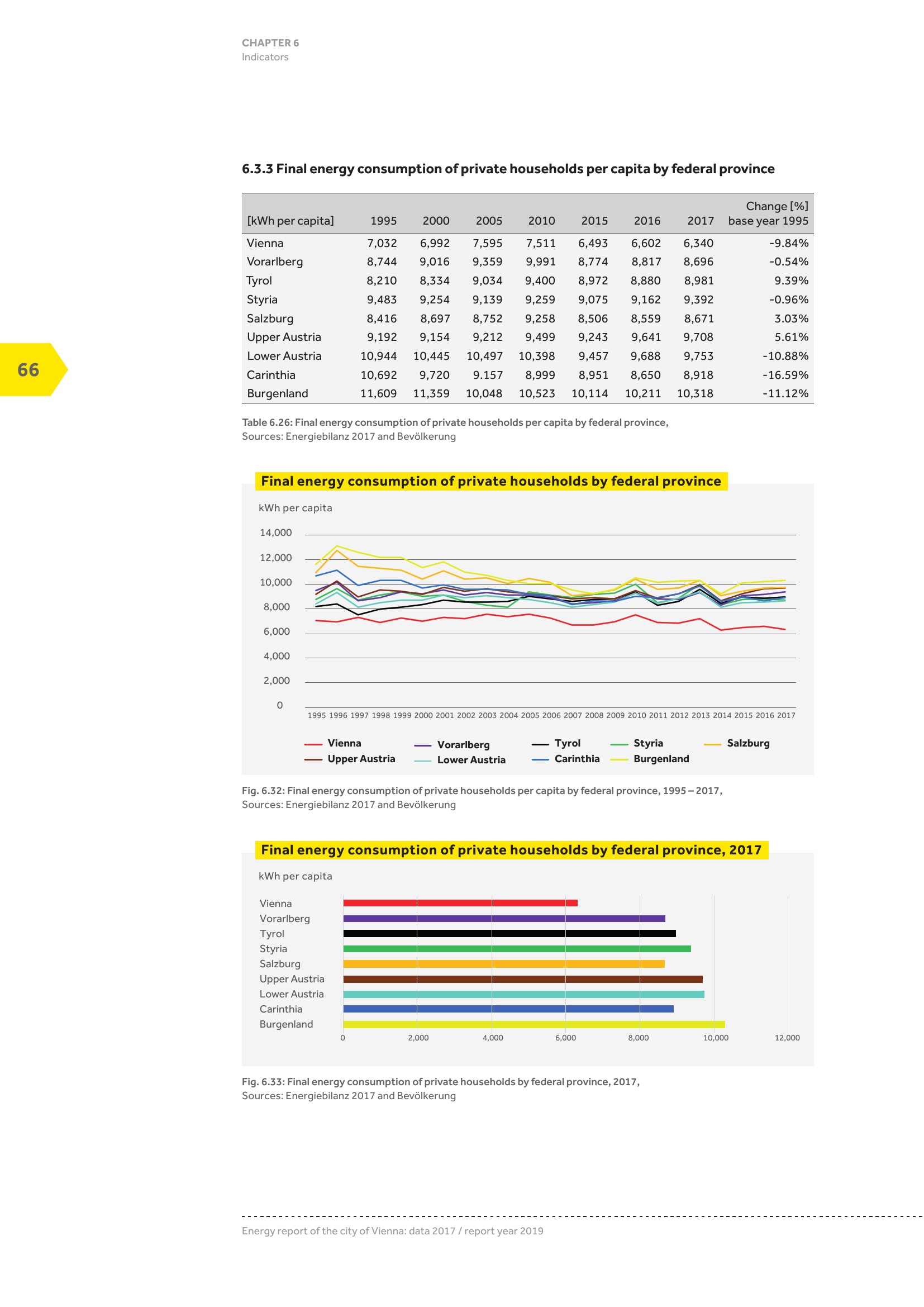The height and width of the screenshot is (1307, 924).
Task: Click the black Tyrol legend line marker
Action: pyautogui.click(x=540, y=744)
